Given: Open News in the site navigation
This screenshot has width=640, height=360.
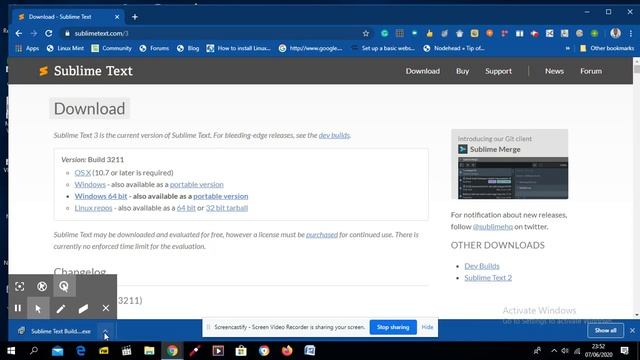Looking at the screenshot, I should 554,71.
